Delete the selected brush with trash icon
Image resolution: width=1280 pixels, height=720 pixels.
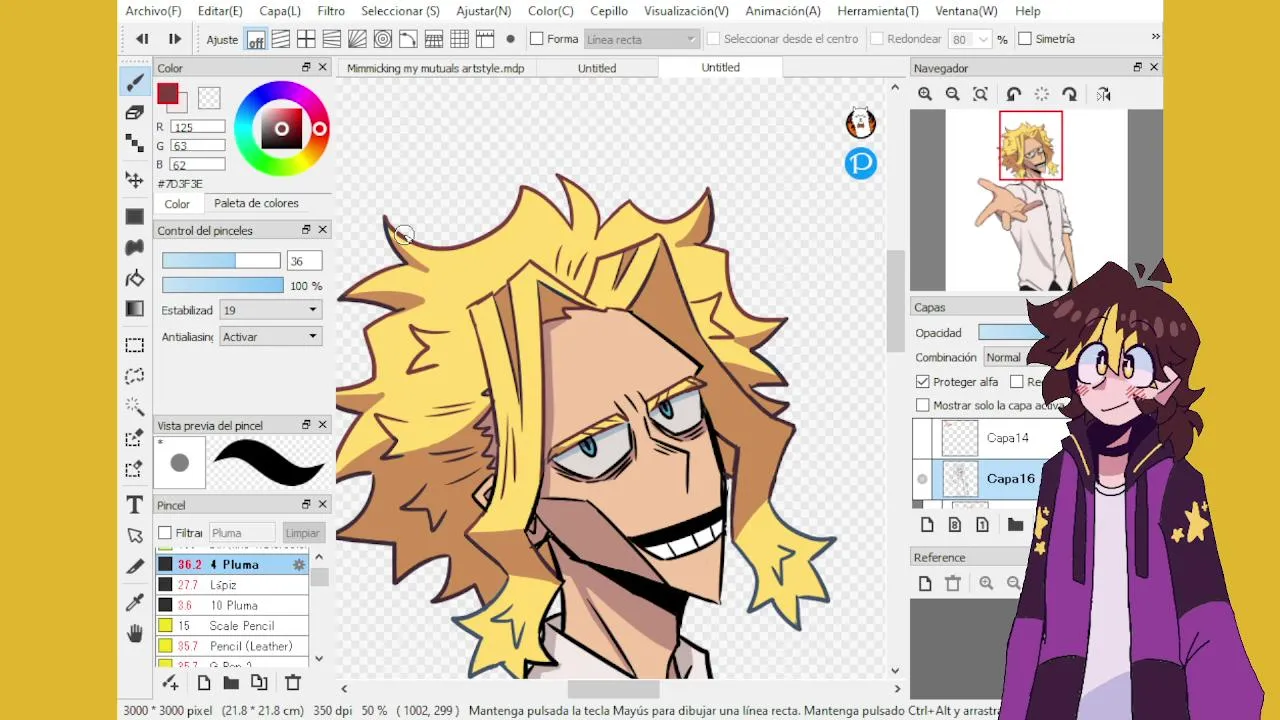tap(293, 682)
